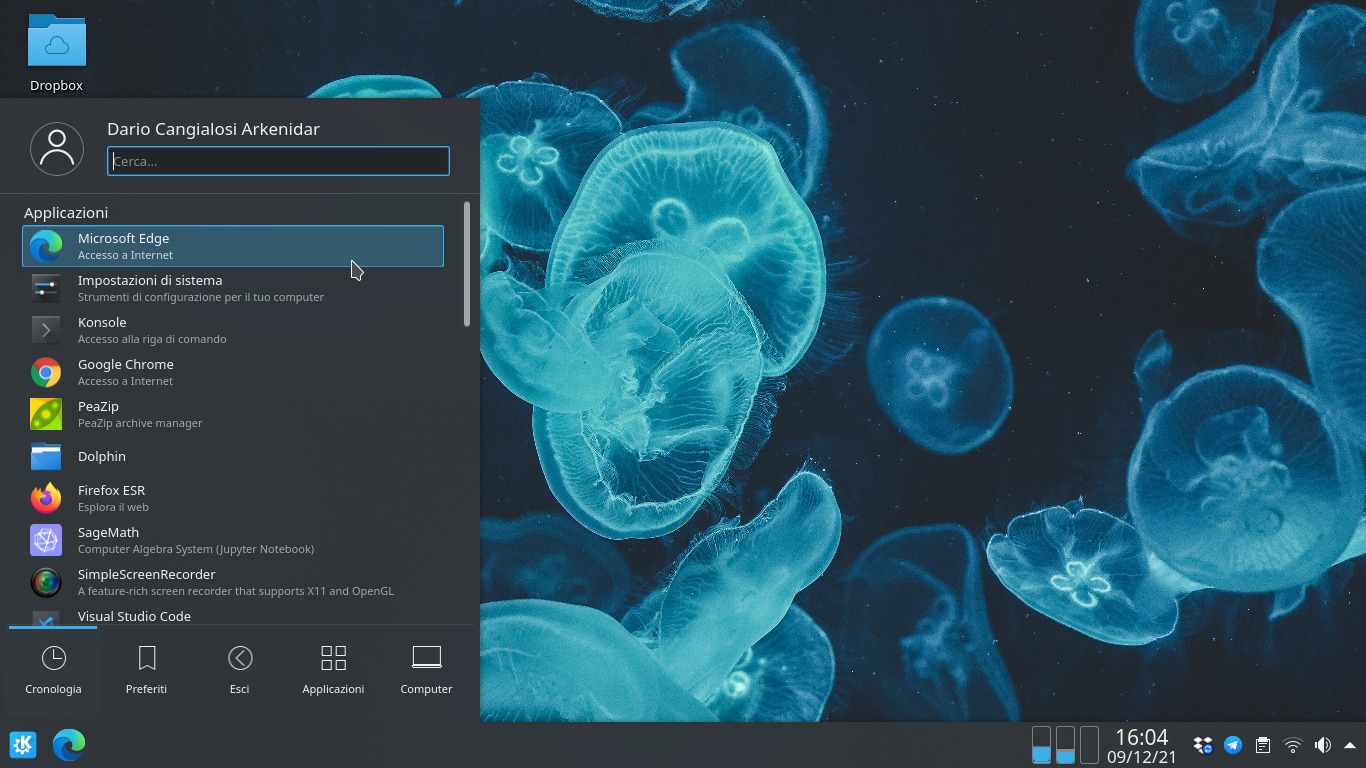The height and width of the screenshot is (768, 1366).
Task: Open SageMath
Action: [x=233, y=540]
